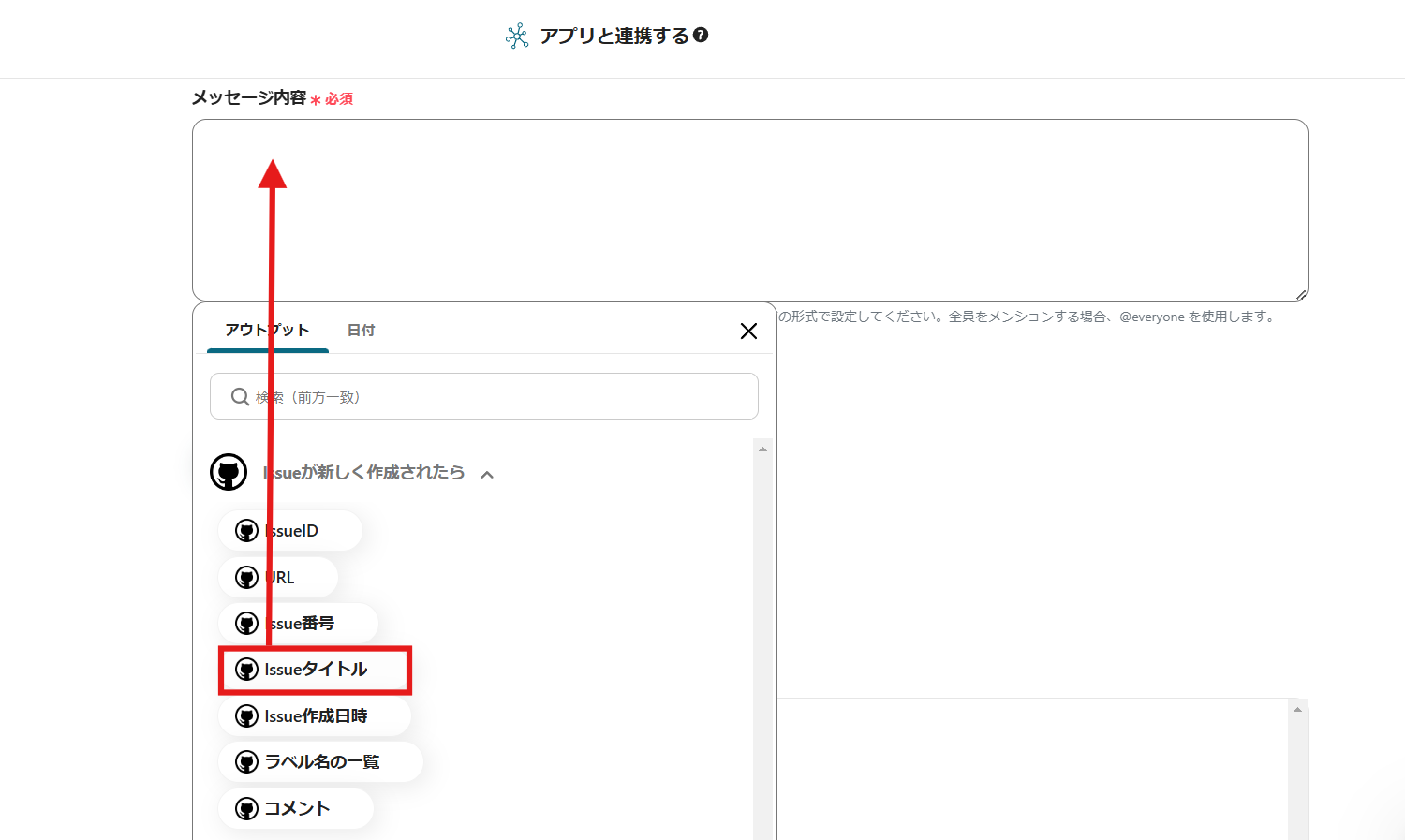Click the message box resize handle
Viewport: 1405px width, 840px height.
click(1301, 294)
